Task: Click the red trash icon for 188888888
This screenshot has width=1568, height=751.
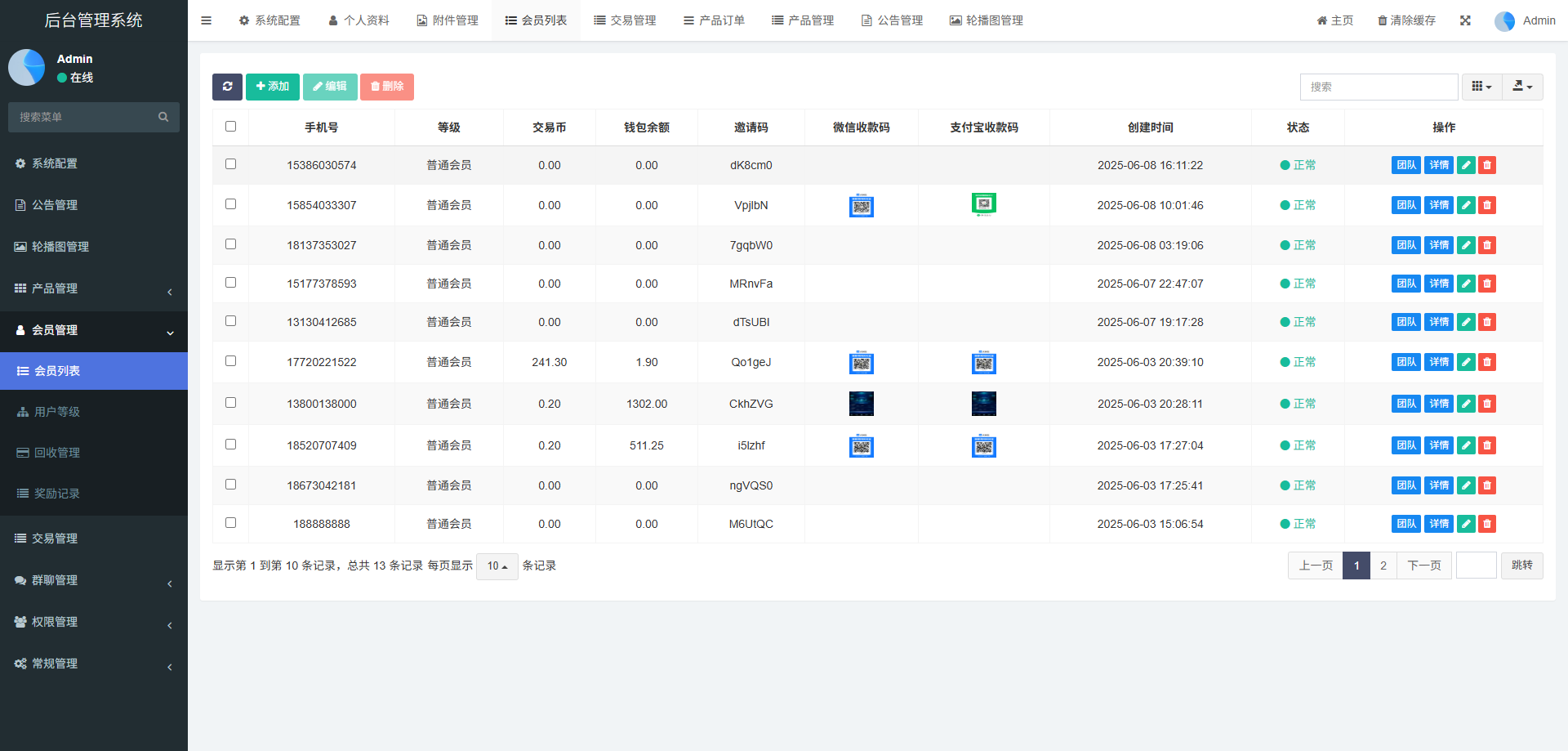Action: [1487, 524]
